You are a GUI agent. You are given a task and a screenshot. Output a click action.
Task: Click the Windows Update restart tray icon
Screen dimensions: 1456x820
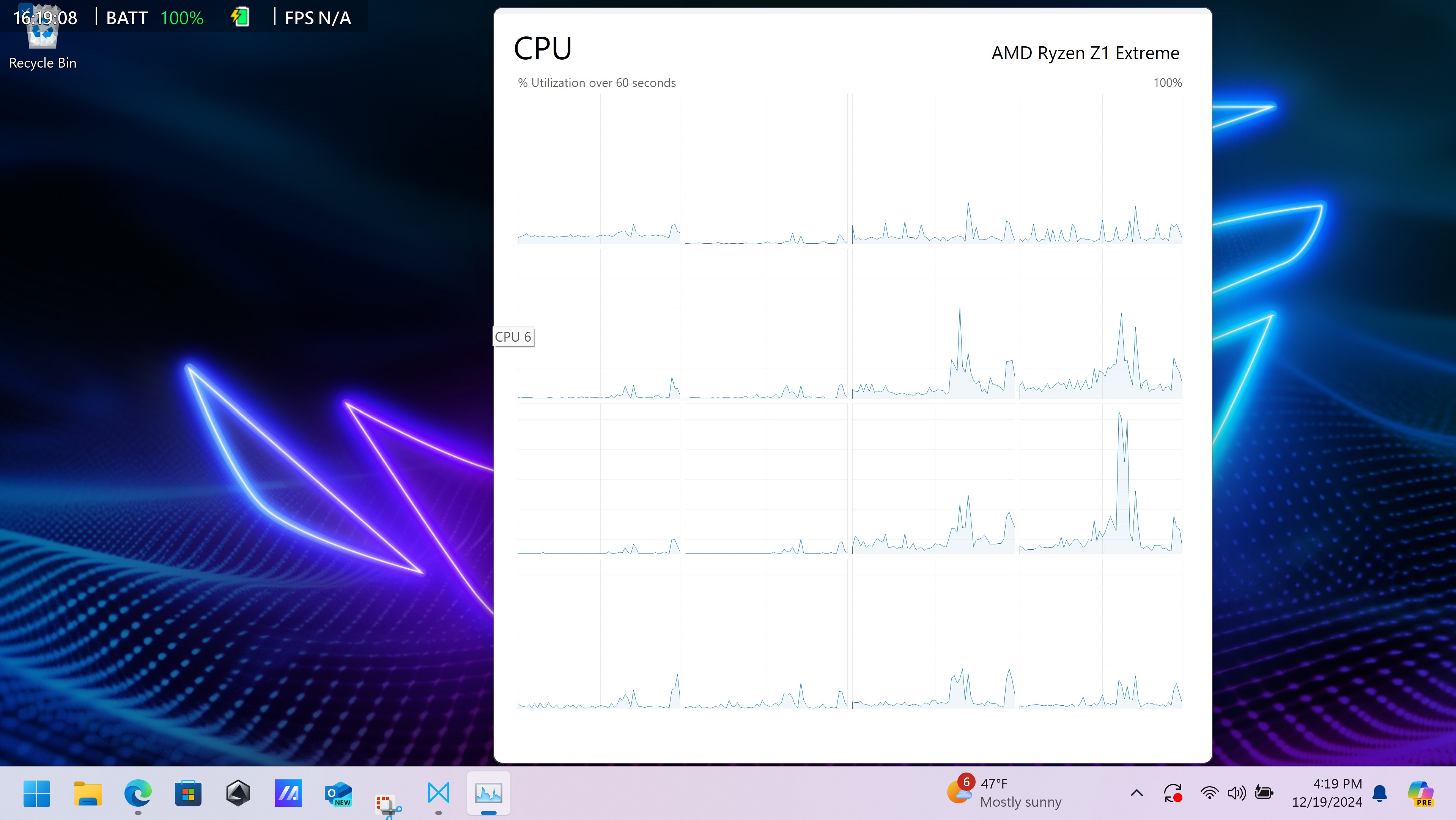pyautogui.click(x=1173, y=793)
